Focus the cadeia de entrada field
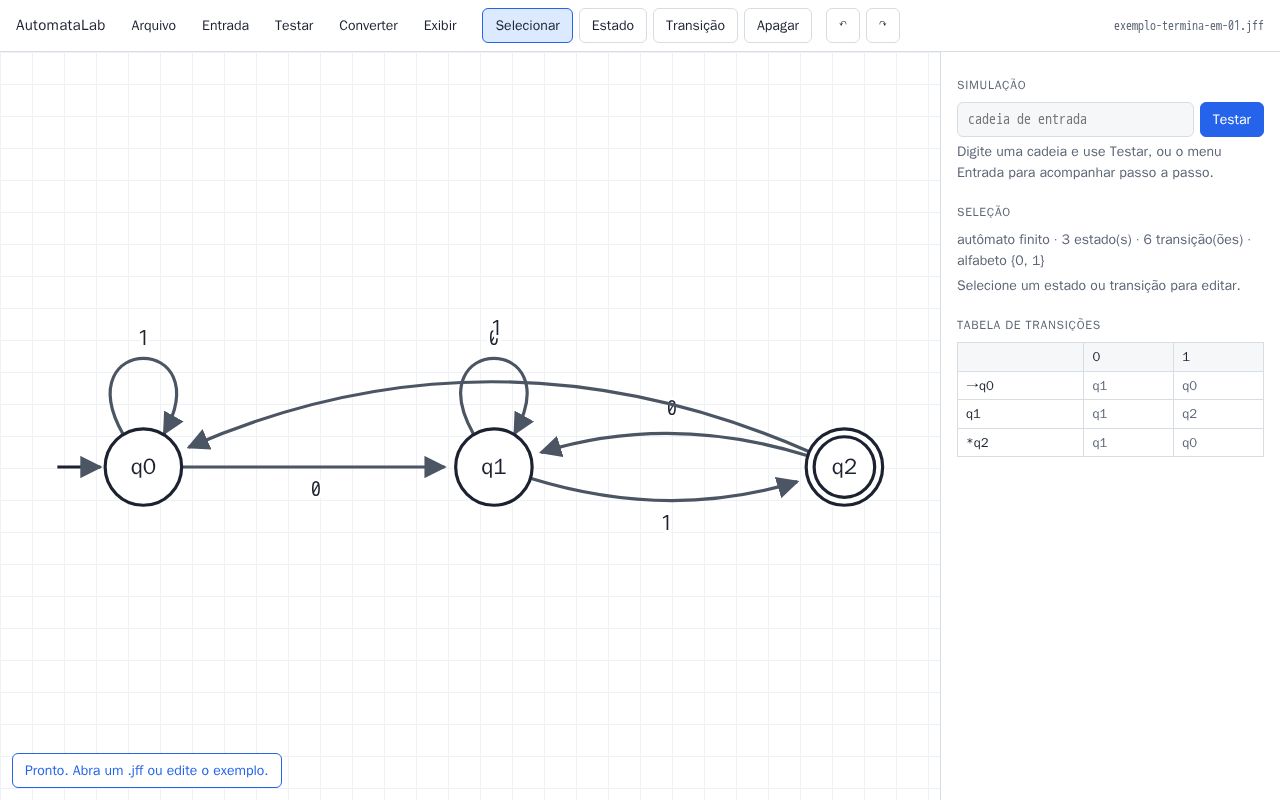Screen dimensions: 1280x800 (x=1075, y=119)
